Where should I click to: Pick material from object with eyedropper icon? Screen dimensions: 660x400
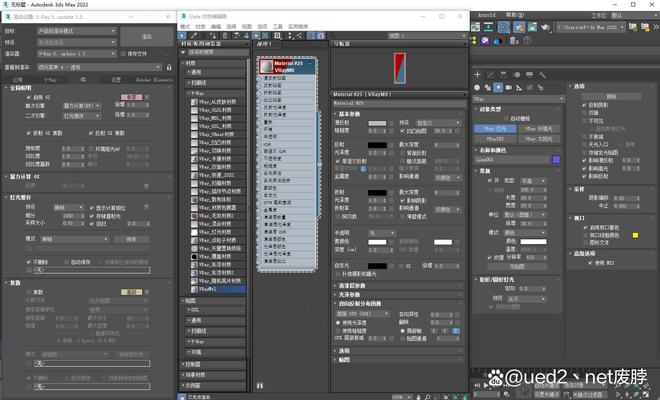pos(194,36)
